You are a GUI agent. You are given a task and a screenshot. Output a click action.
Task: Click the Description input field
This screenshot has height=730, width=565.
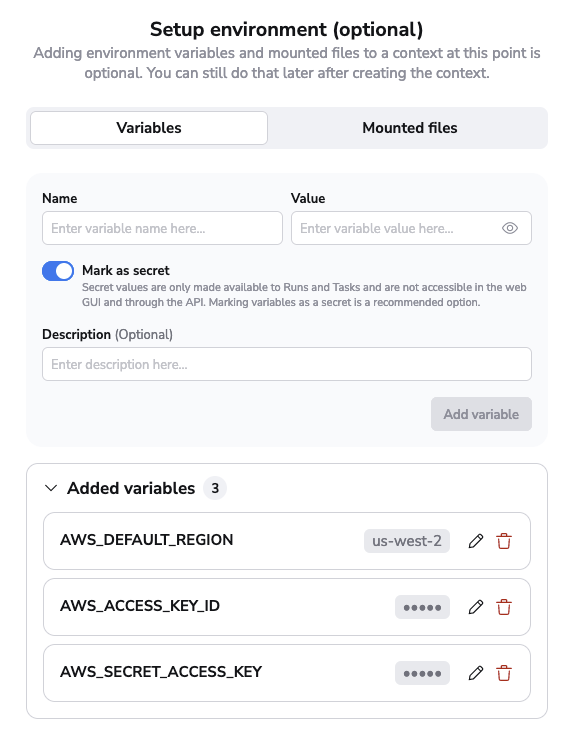287,364
